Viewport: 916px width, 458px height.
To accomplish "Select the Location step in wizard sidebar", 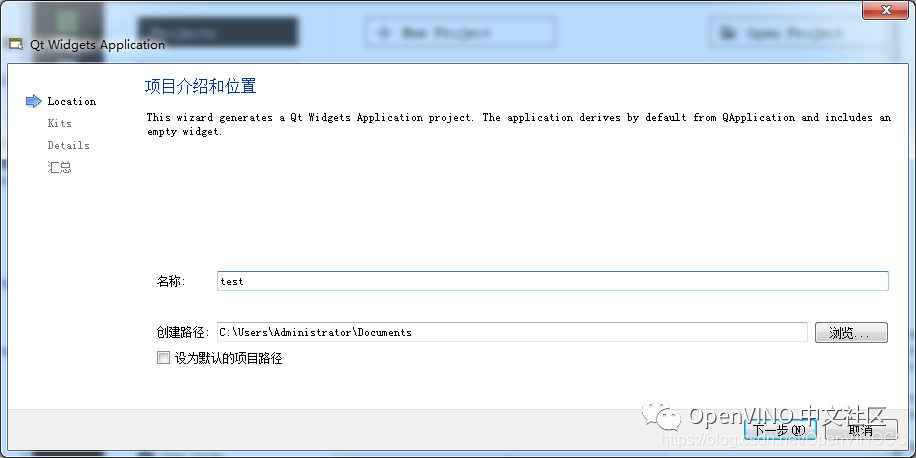I will point(71,101).
